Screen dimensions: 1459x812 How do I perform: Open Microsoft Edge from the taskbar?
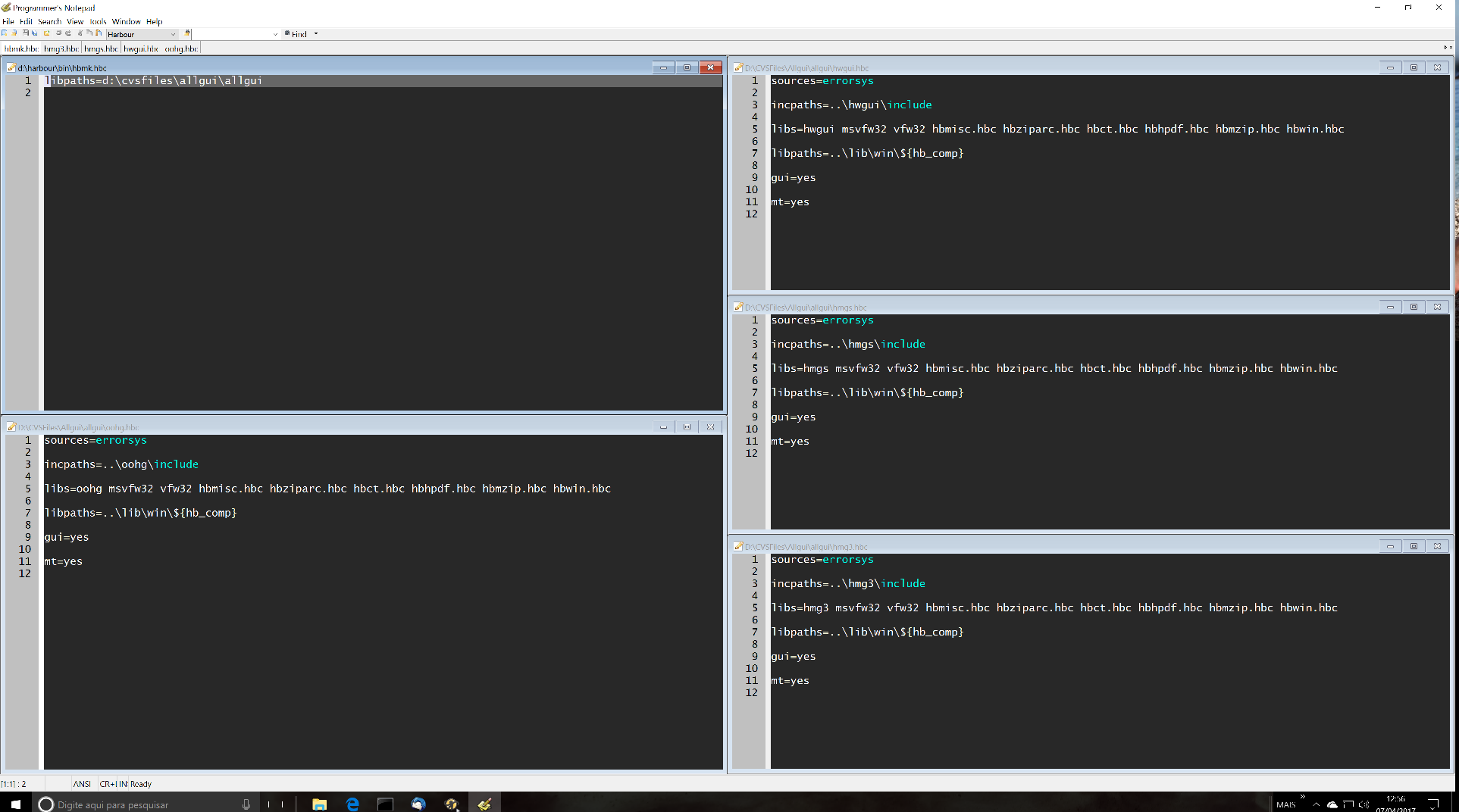click(x=352, y=804)
